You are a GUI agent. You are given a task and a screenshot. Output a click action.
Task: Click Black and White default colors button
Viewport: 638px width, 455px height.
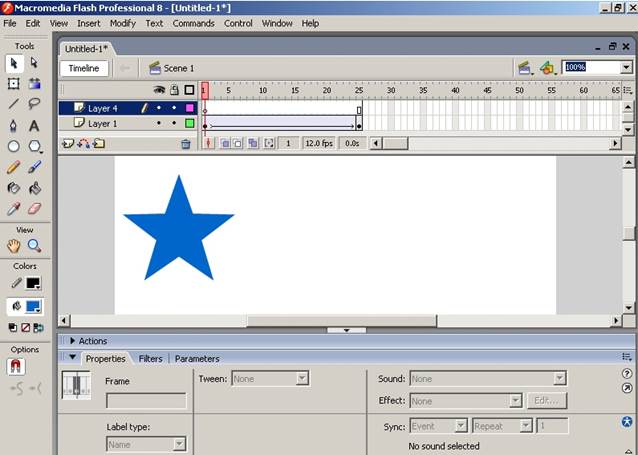point(13,328)
